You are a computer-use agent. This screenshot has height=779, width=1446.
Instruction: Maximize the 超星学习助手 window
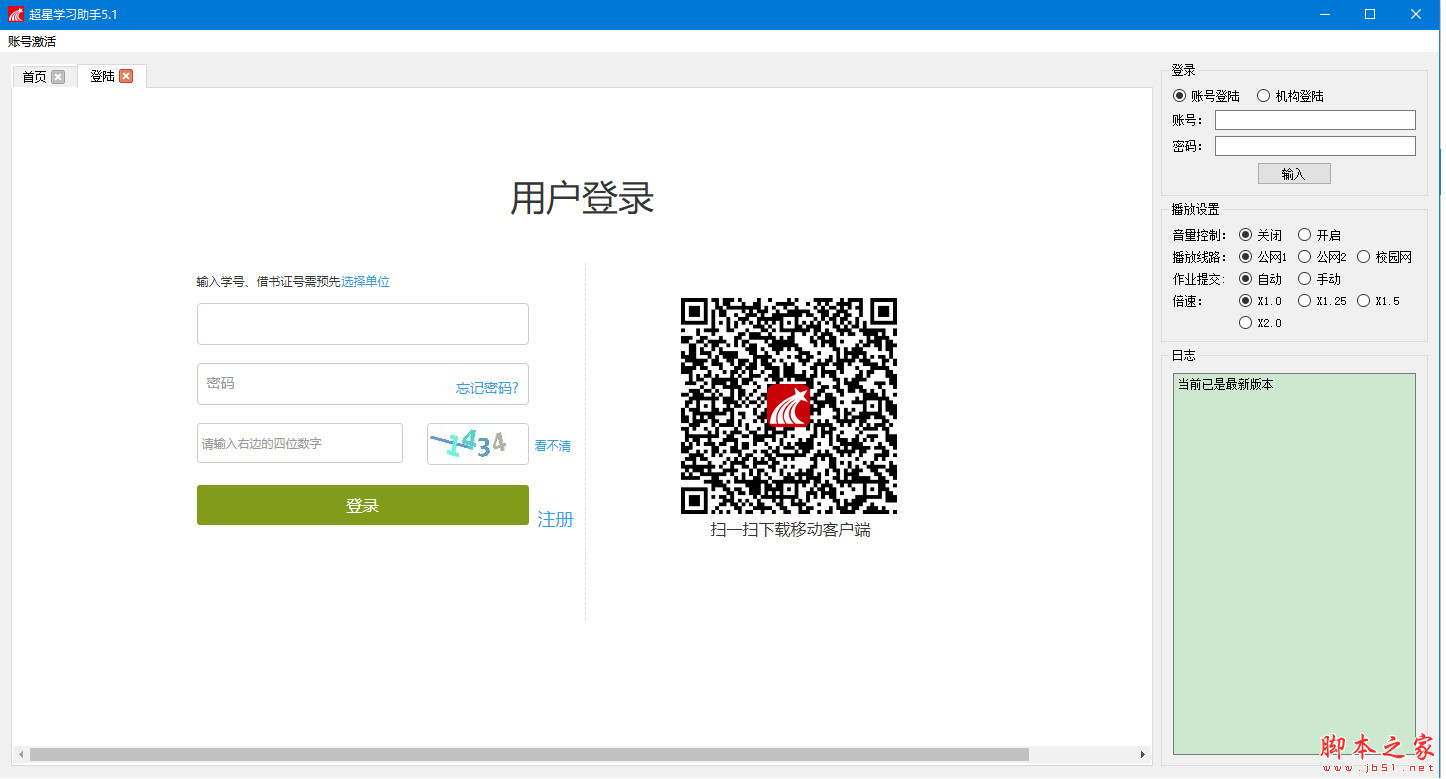pyautogui.click(x=1370, y=14)
